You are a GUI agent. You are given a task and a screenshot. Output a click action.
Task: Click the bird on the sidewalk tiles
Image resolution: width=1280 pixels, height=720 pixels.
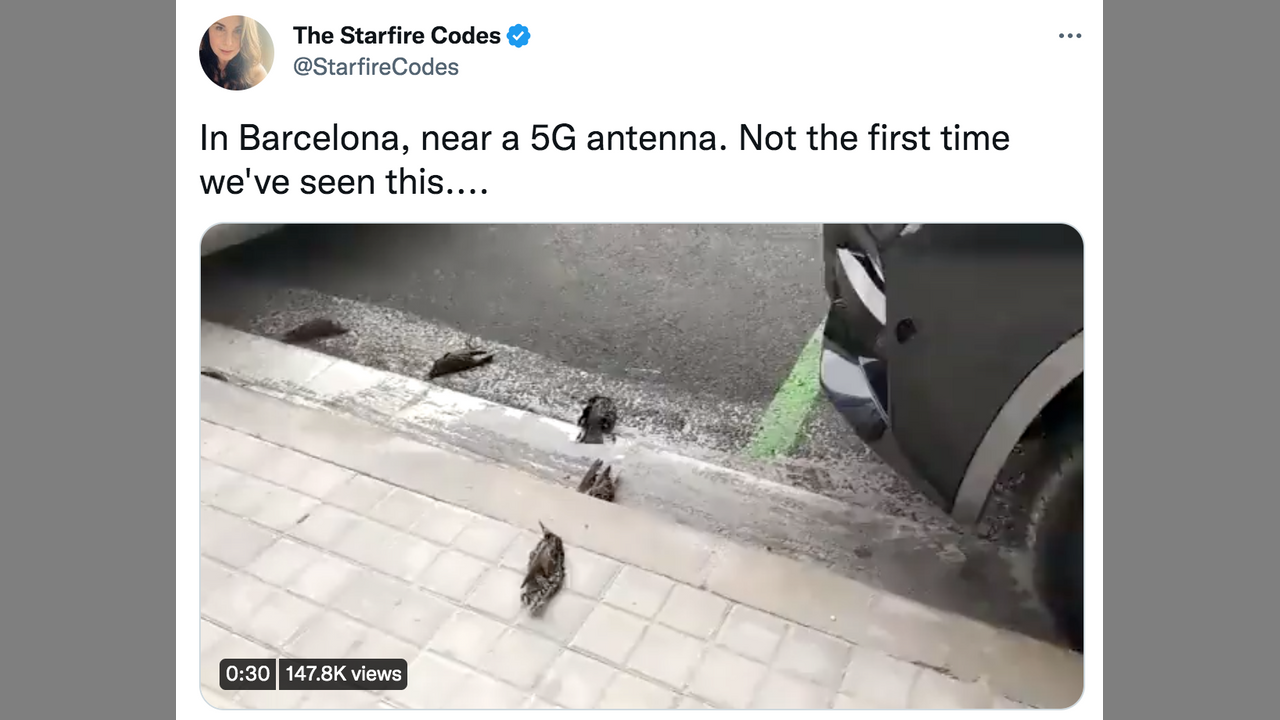tap(543, 568)
